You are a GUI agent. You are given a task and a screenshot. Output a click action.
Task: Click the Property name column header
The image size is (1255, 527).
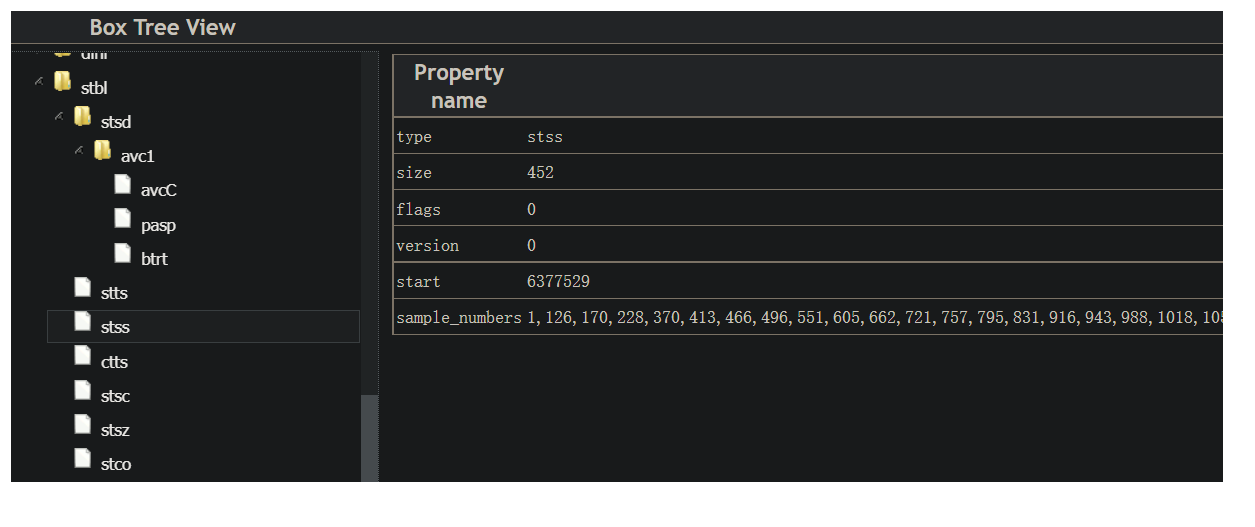(459, 86)
